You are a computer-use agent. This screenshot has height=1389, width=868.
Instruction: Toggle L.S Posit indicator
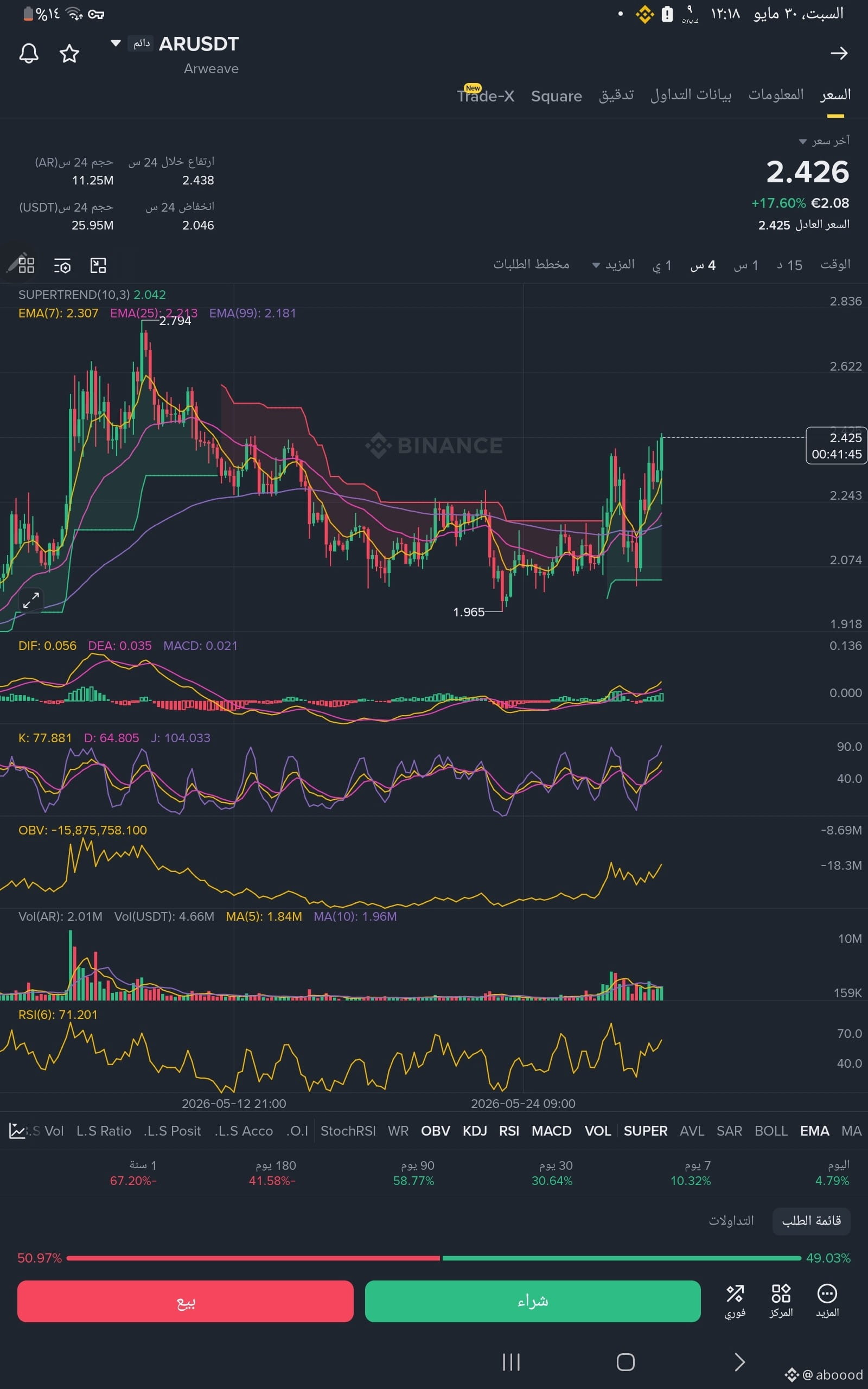[x=172, y=1131]
